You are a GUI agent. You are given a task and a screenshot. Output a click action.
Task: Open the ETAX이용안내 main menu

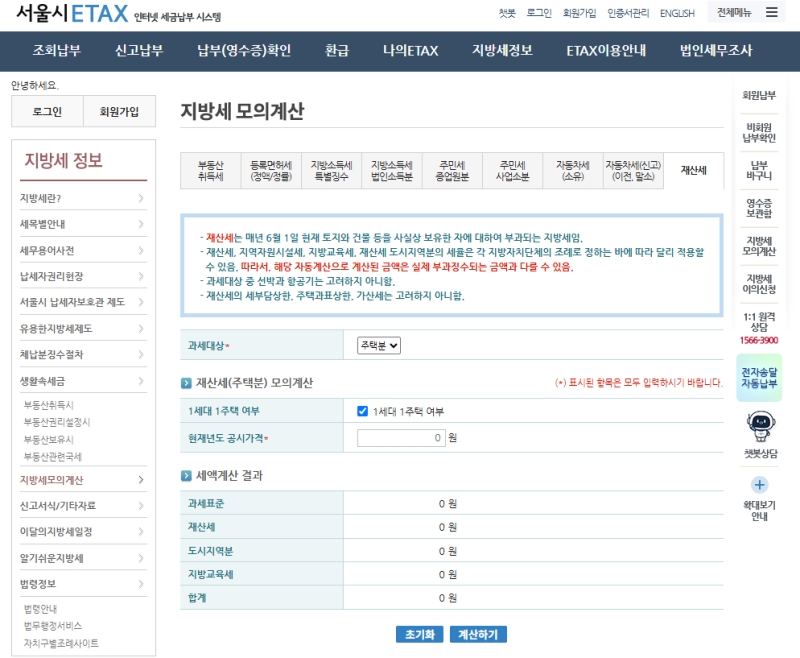coord(606,50)
